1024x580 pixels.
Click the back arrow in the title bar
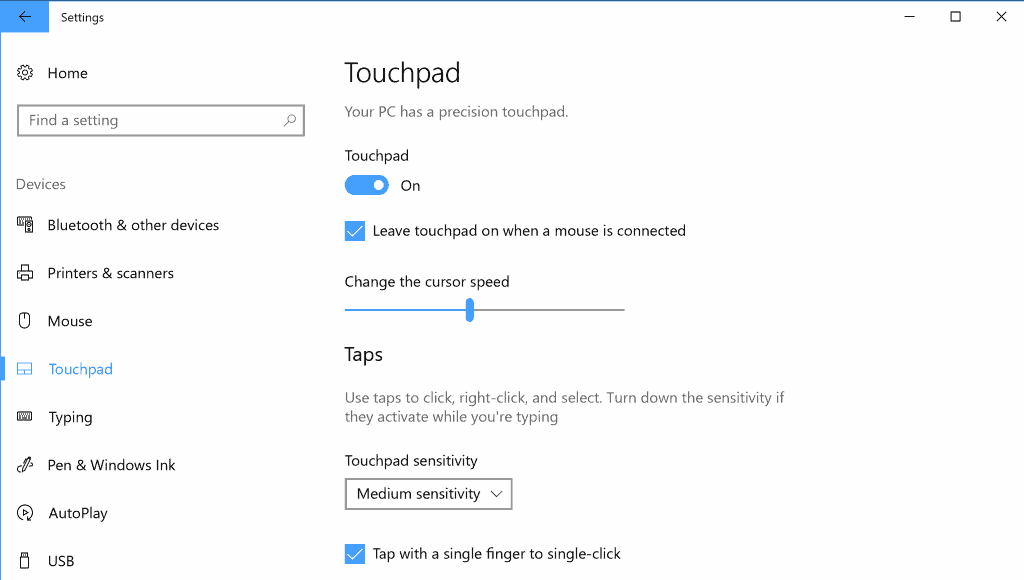pos(25,17)
